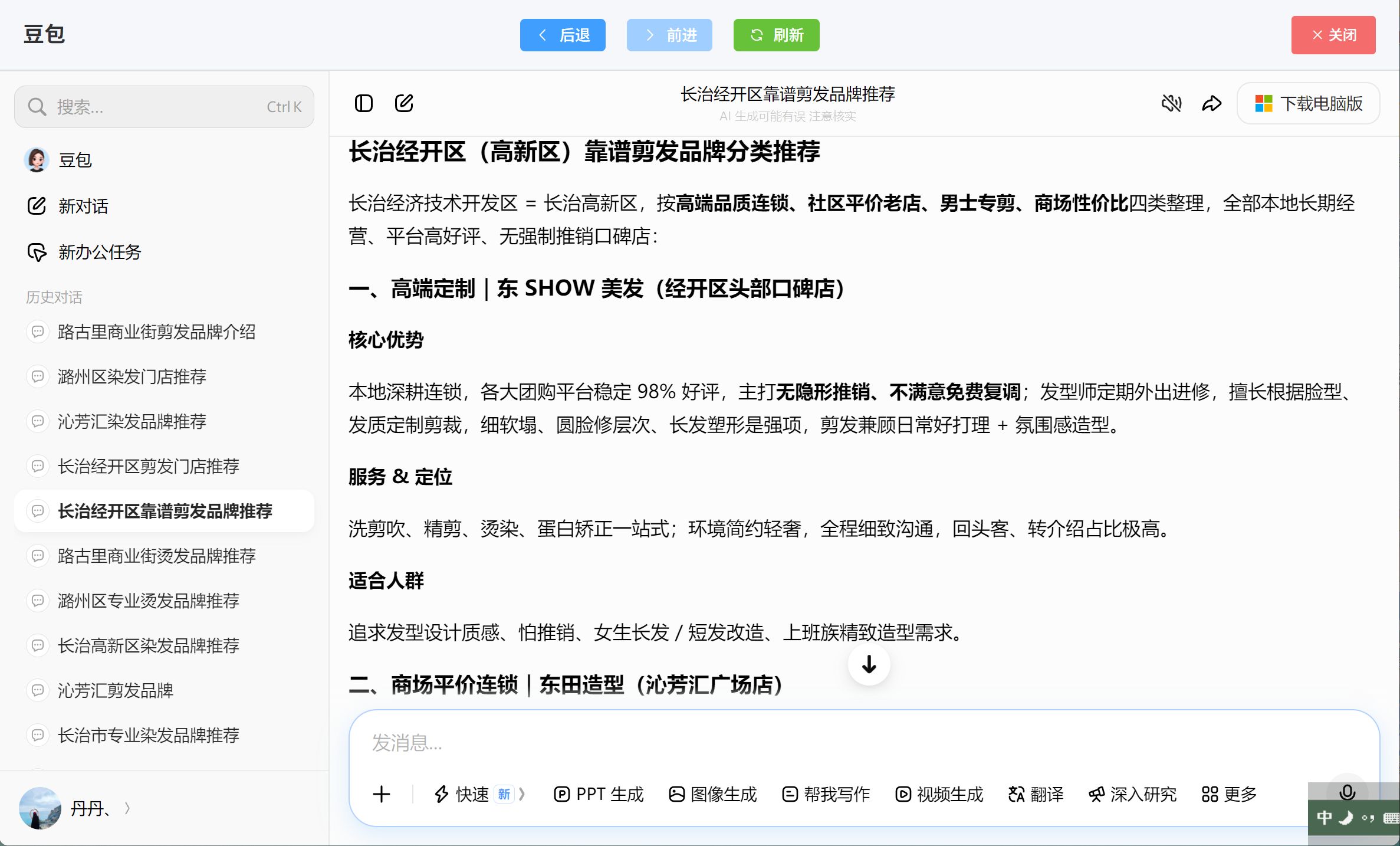
Task: Select the Translate (翻译) tool
Action: [x=1036, y=794]
